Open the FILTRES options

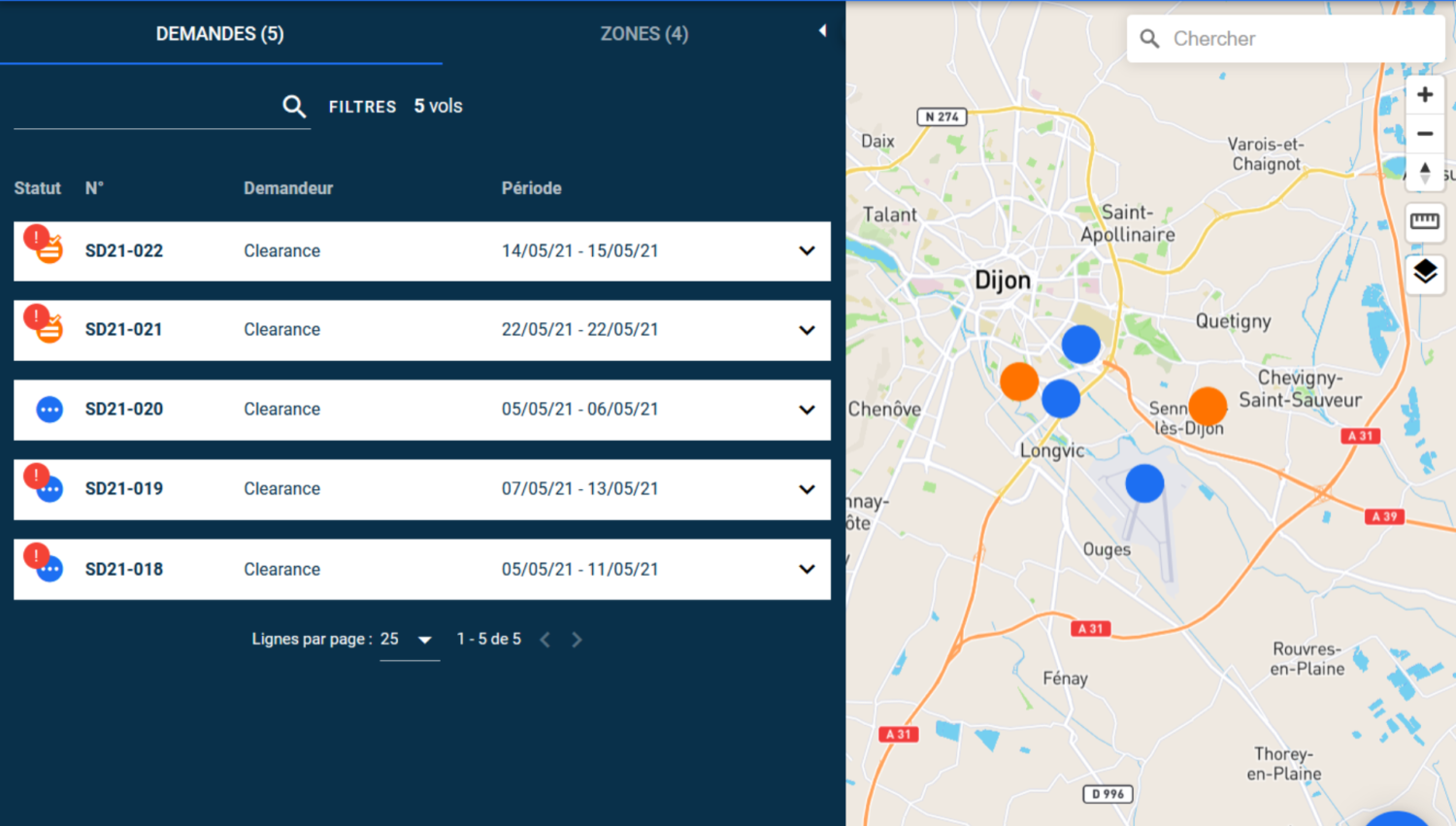(362, 107)
